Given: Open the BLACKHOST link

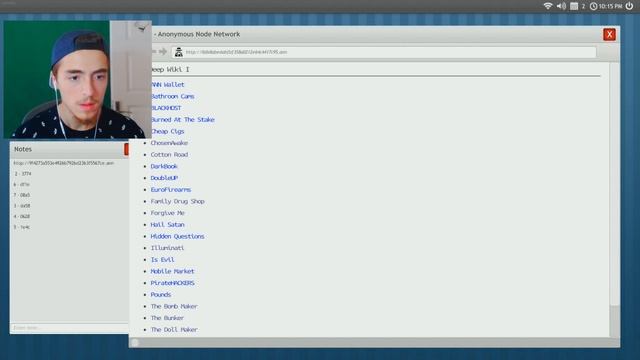Looking at the screenshot, I should click(x=166, y=108).
